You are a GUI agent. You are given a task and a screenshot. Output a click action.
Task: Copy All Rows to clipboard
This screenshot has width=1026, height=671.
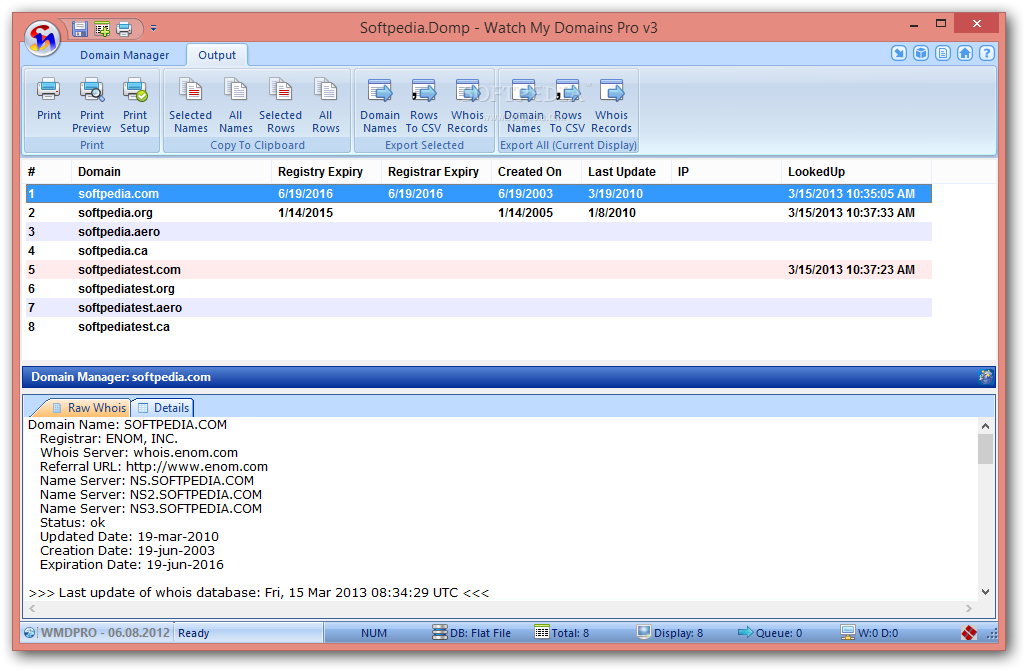tap(325, 105)
